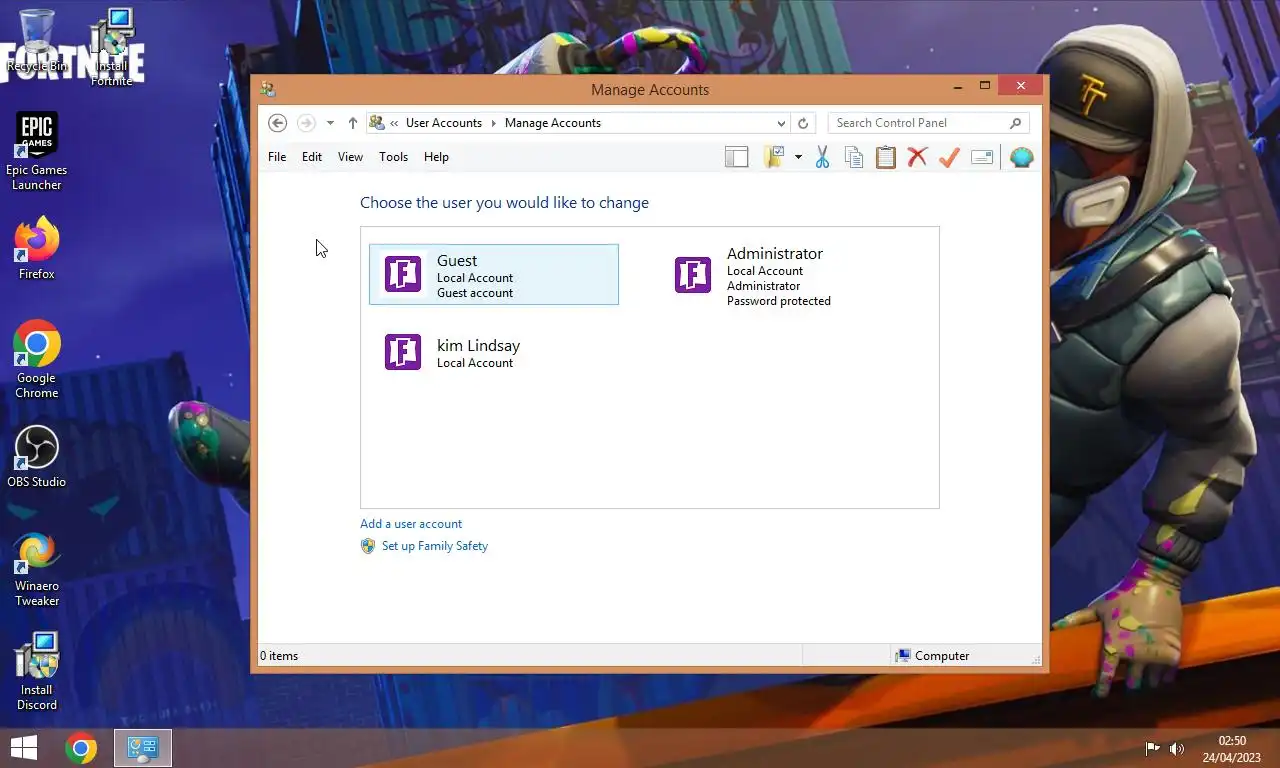Expand the address bar history dropdown
Image resolution: width=1280 pixels, height=768 pixels.
pos(781,123)
